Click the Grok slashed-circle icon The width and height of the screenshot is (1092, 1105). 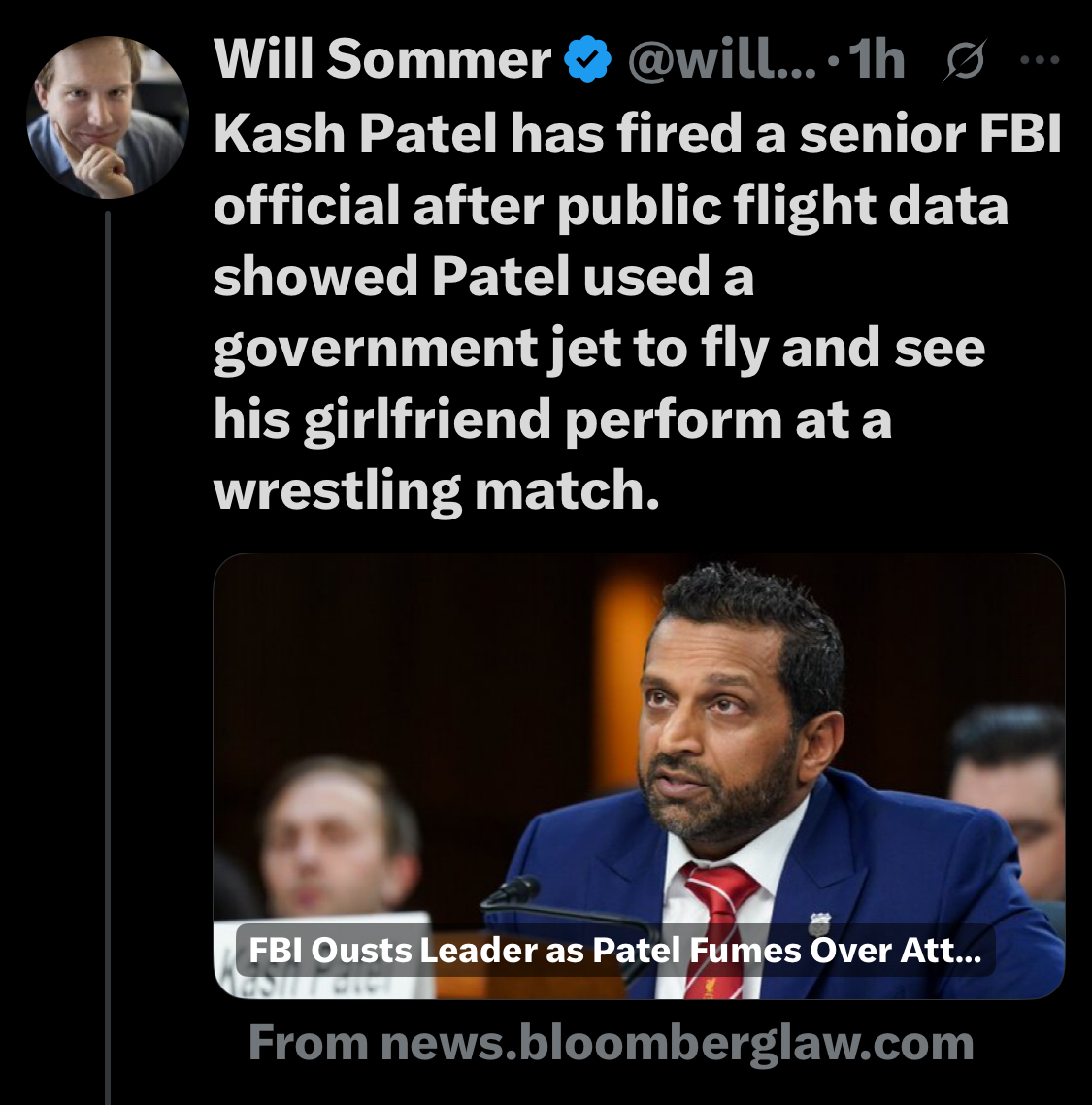click(964, 61)
